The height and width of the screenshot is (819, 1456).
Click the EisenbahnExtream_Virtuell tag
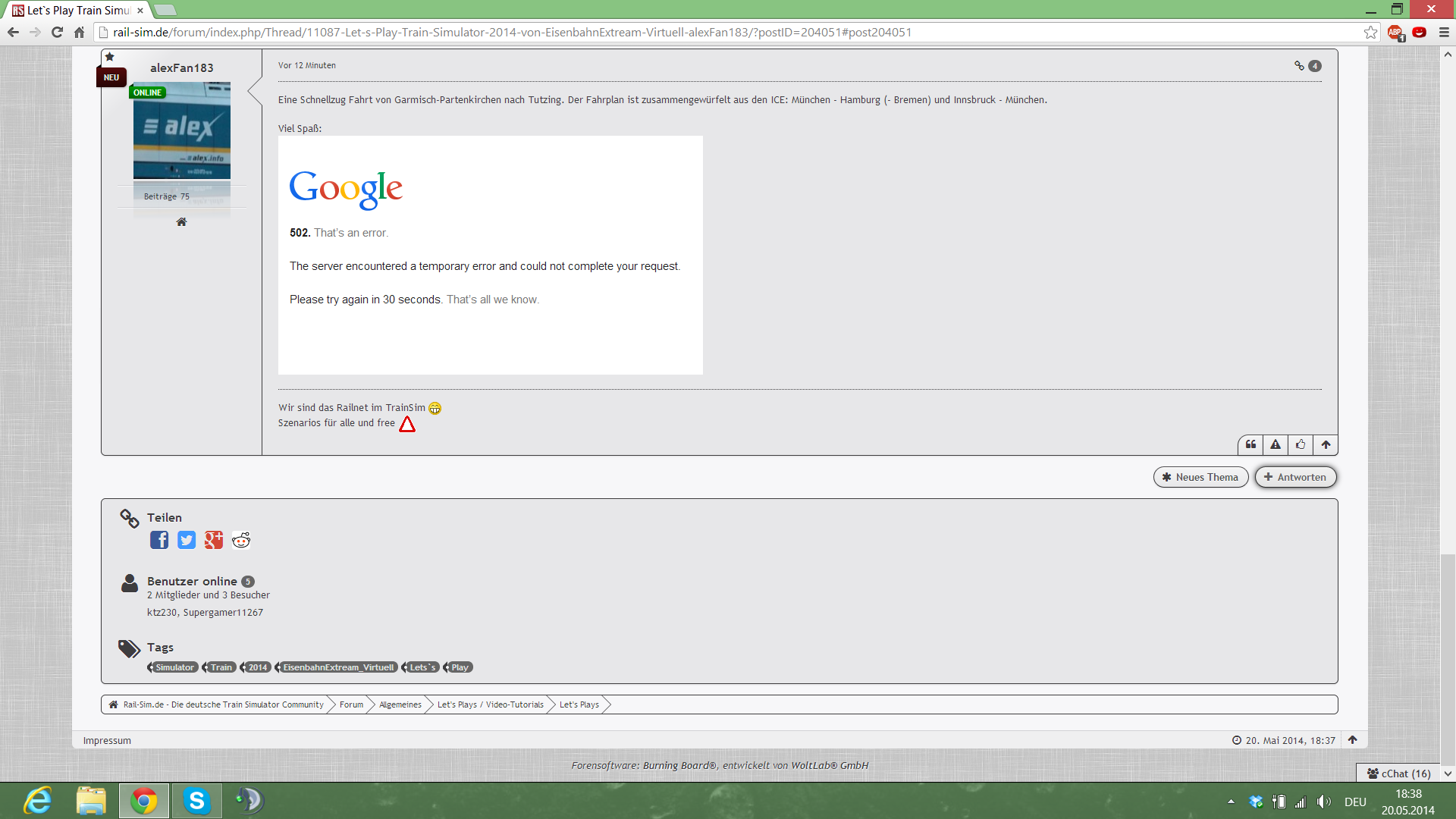338,667
